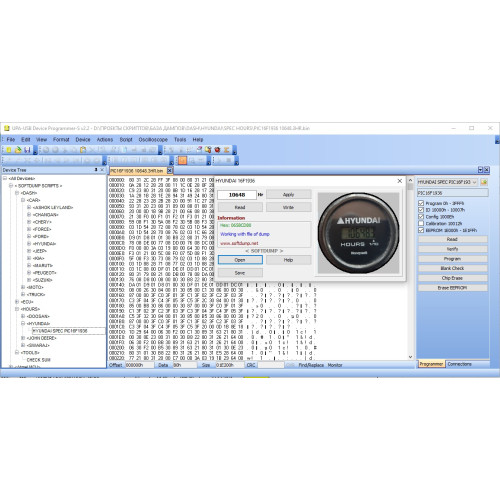This screenshot has width=500, height=500.
Task: Switch to the Connections tab
Action: [x=459, y=364]
